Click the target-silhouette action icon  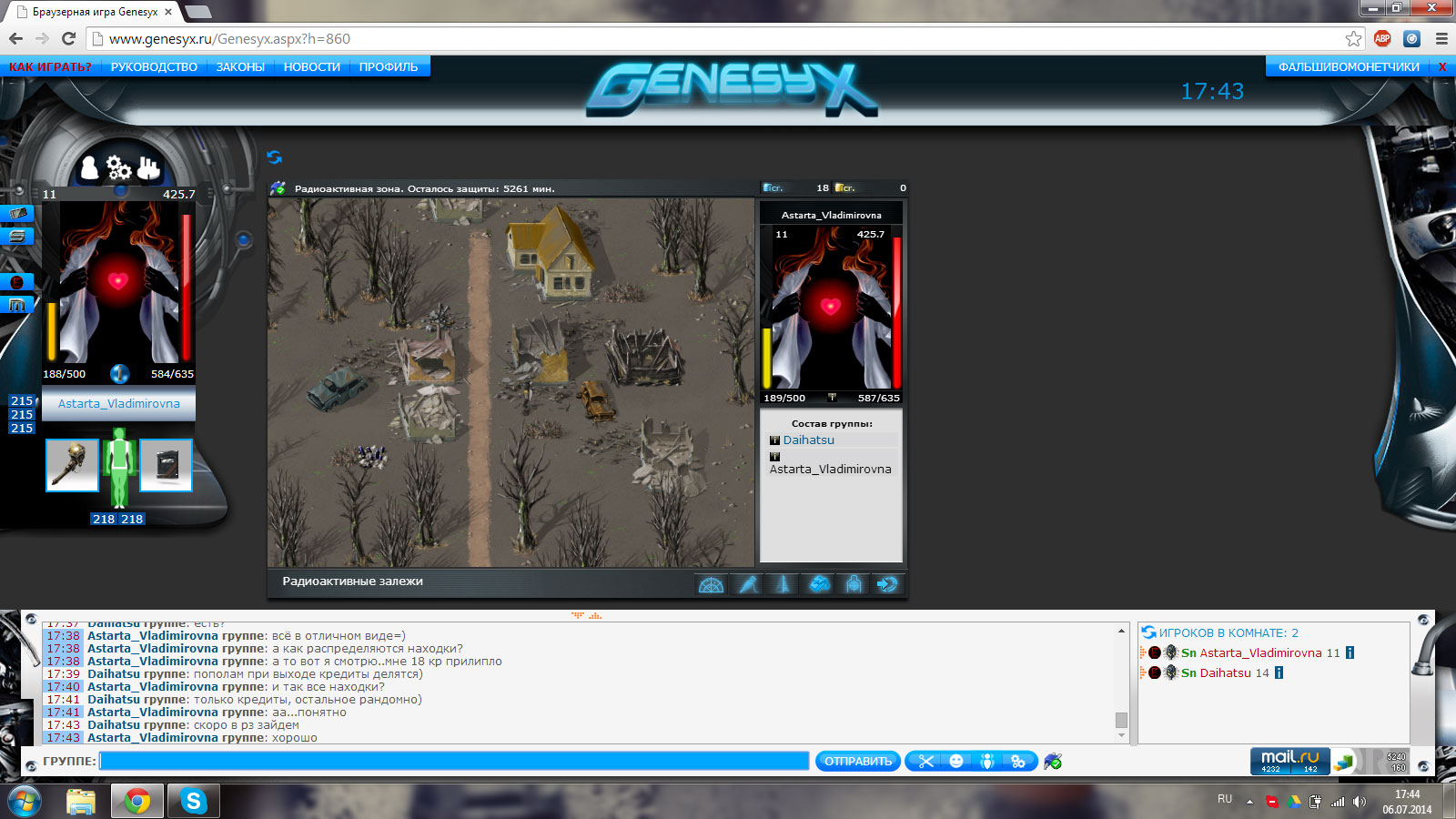(x=854, y=584)
